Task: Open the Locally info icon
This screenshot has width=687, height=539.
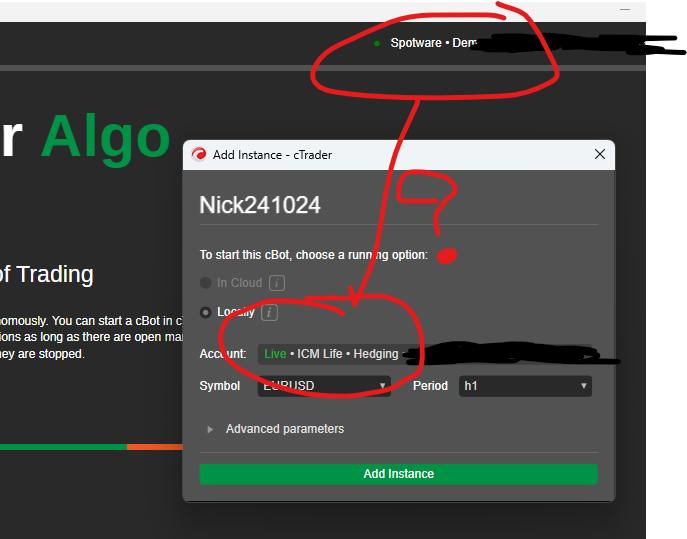Action: click(x=269, y=312)
